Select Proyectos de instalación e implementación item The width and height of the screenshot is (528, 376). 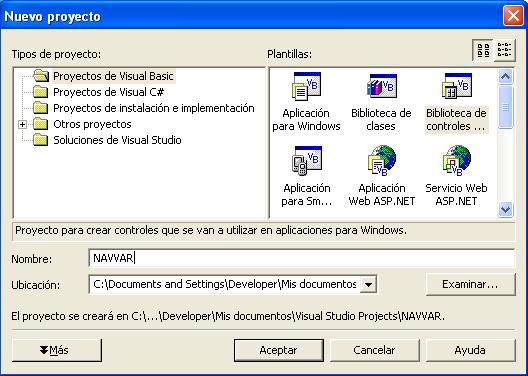(154, 108)
